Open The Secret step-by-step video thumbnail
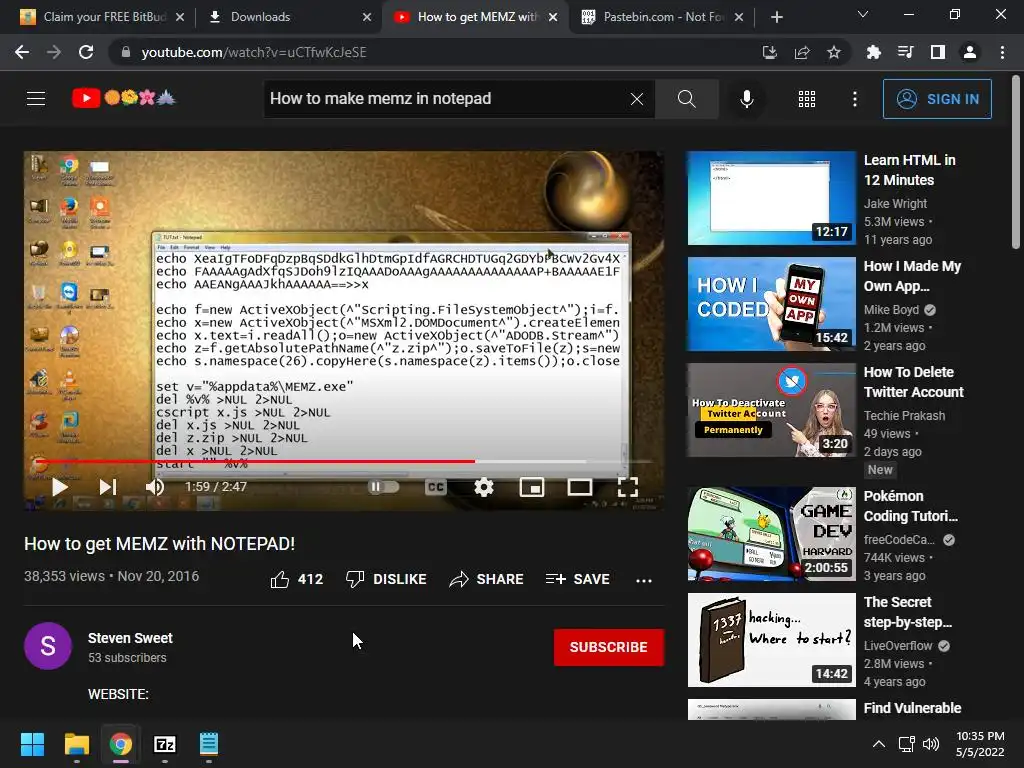This screenshot has height=768, width=1024. (x=771, y=640)
